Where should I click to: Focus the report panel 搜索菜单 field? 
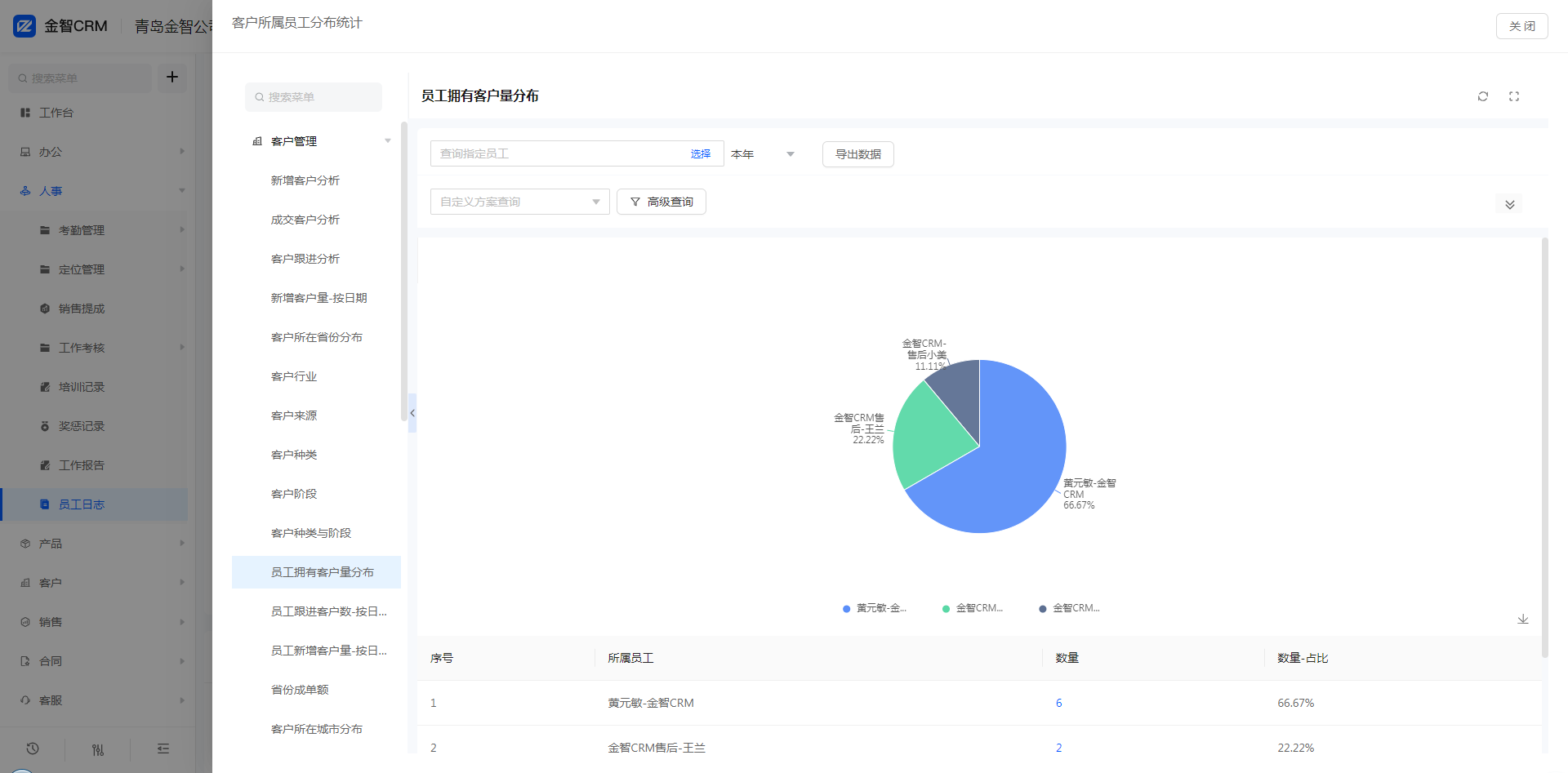click(x=314, y=97)
